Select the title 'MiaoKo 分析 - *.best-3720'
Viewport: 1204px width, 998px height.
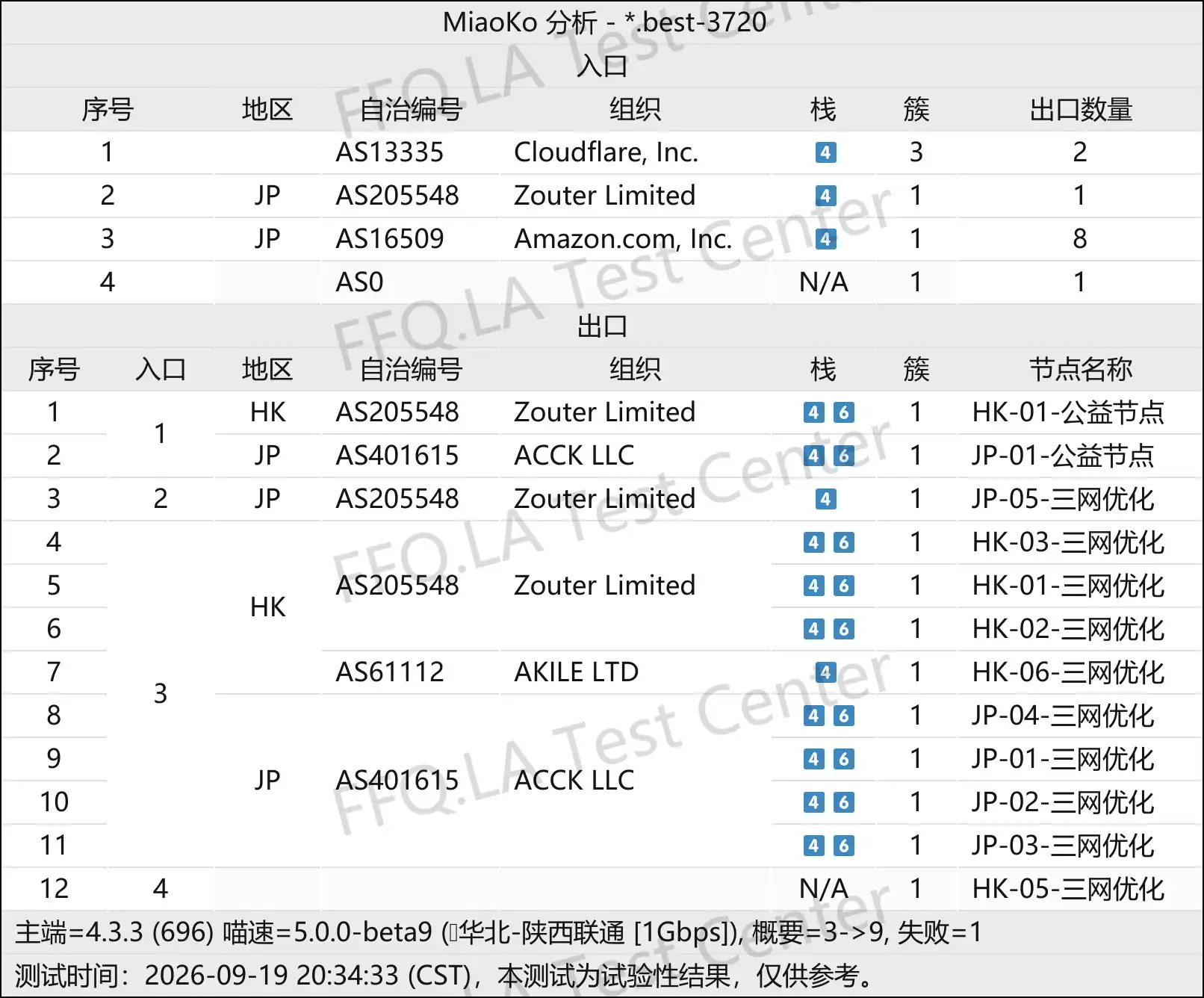604,22
